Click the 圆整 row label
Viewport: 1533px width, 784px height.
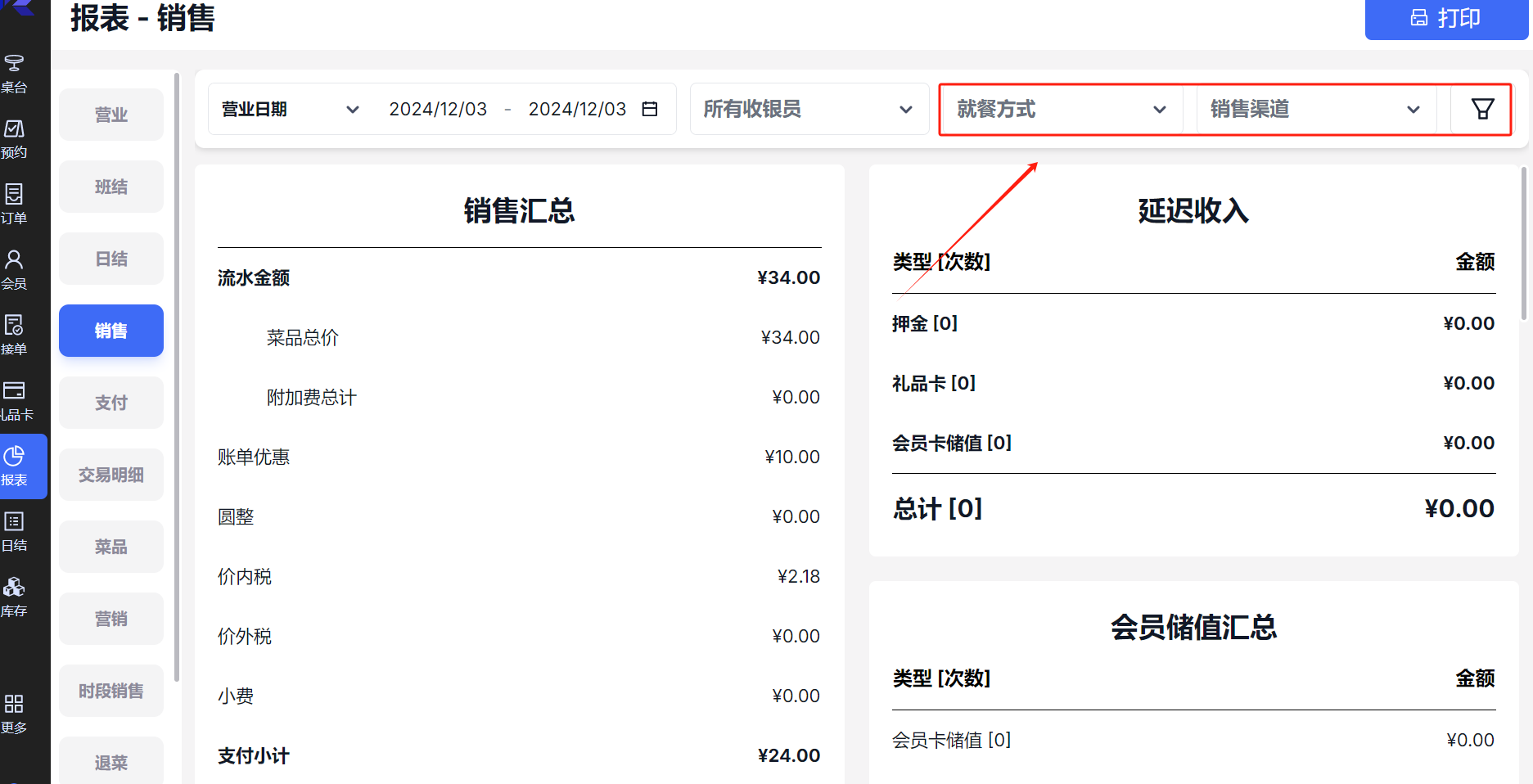(236, 517)
